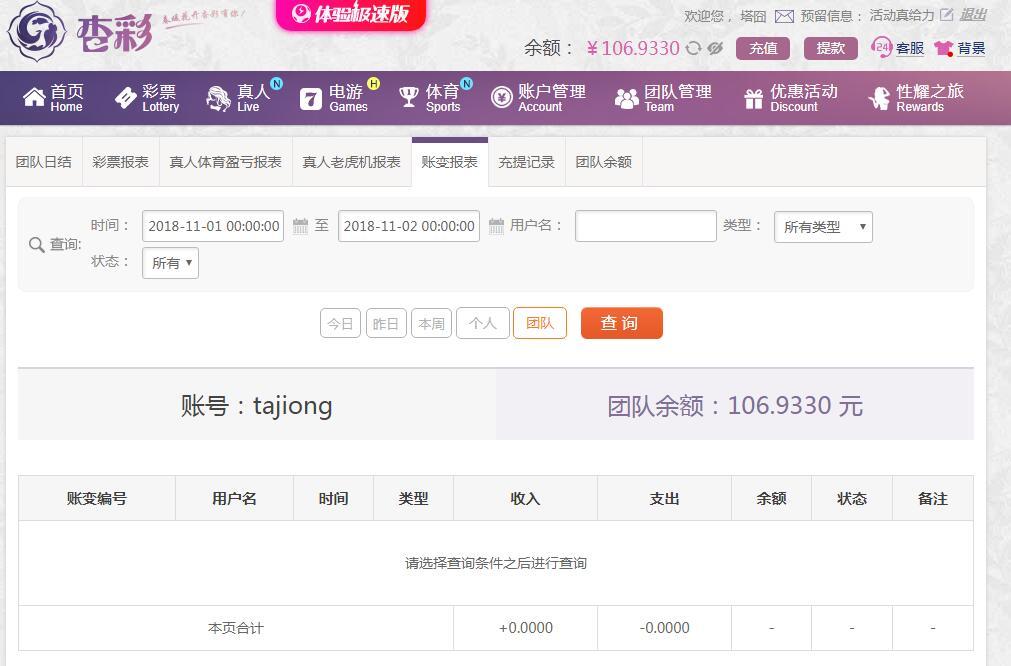The height and width of the screenshot is (666, 1011).
Task: Select the 账变报表 tab
Action: (449, 162)
